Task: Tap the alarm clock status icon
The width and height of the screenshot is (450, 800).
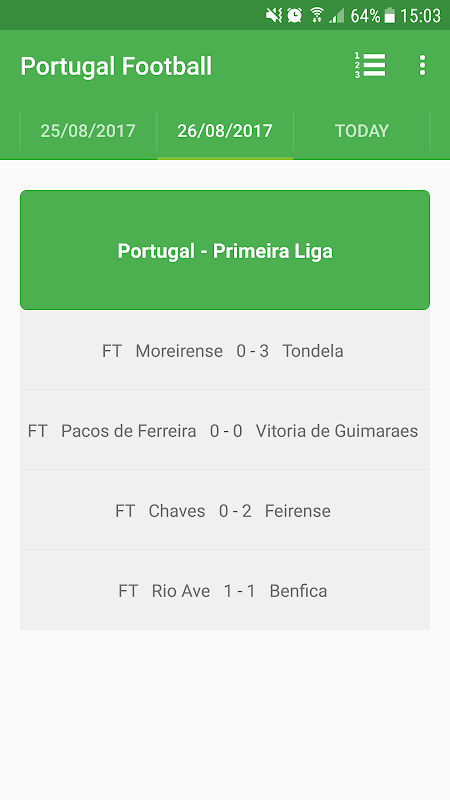Action: tap(294, 15)
